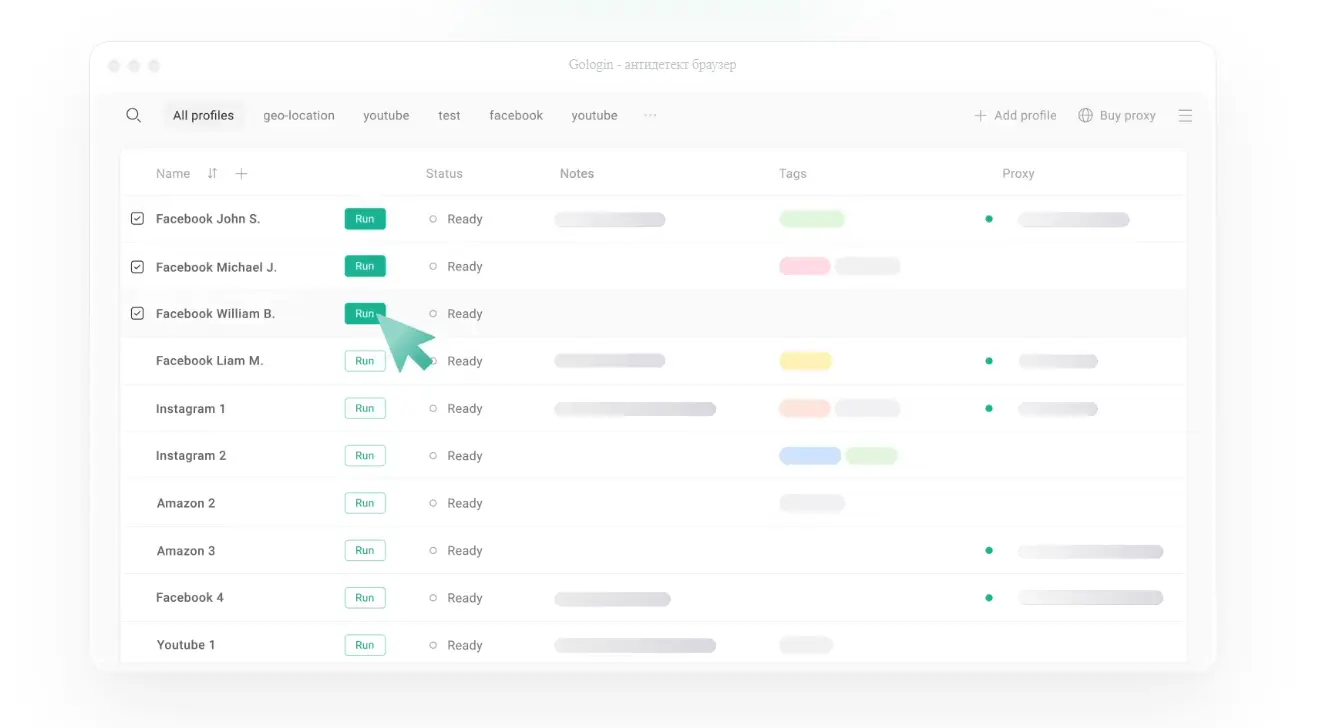Toggle the Facebook William B. checkbox
The image size is (1340, 728).
(138, 313)
